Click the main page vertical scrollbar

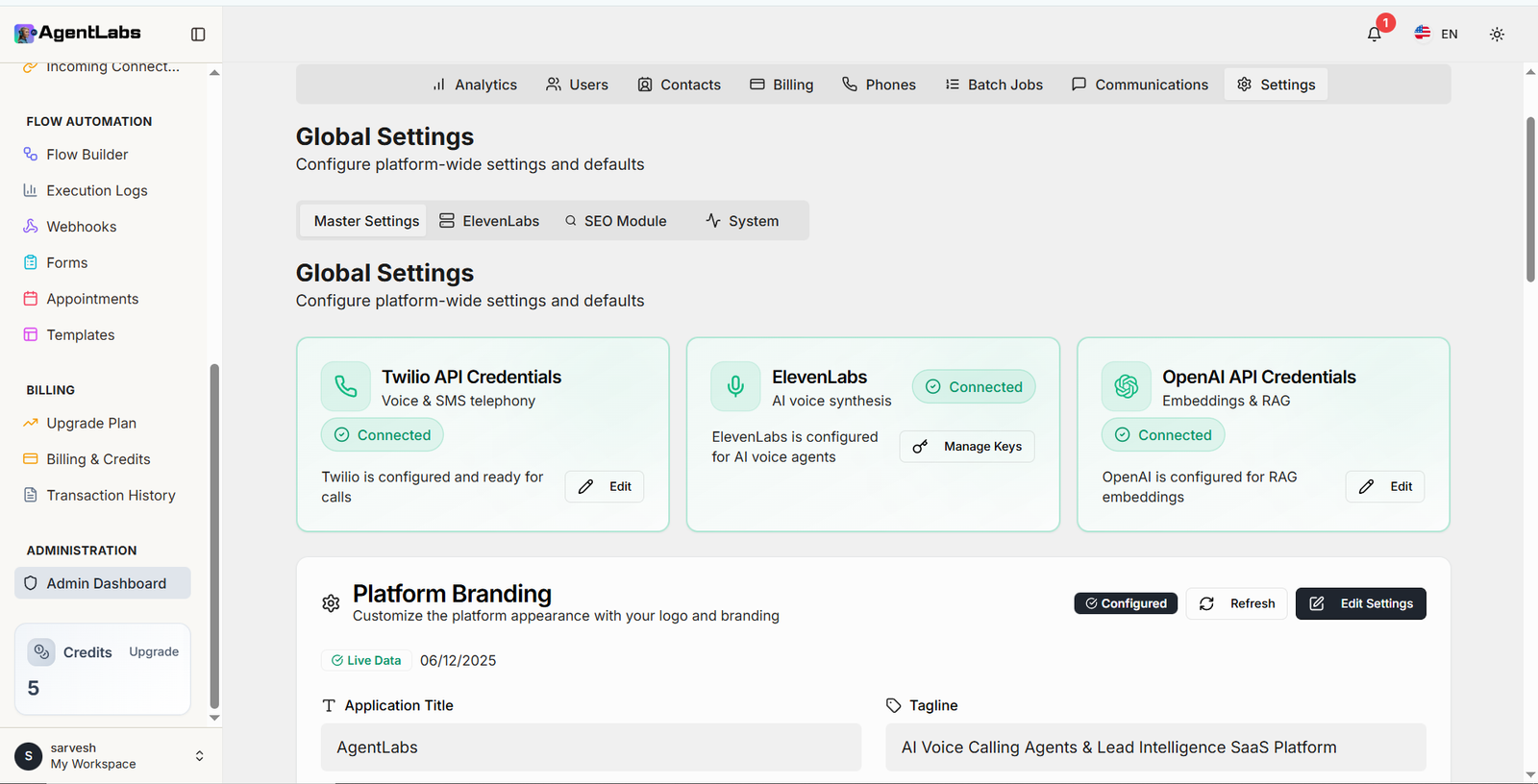point(1530,200)
